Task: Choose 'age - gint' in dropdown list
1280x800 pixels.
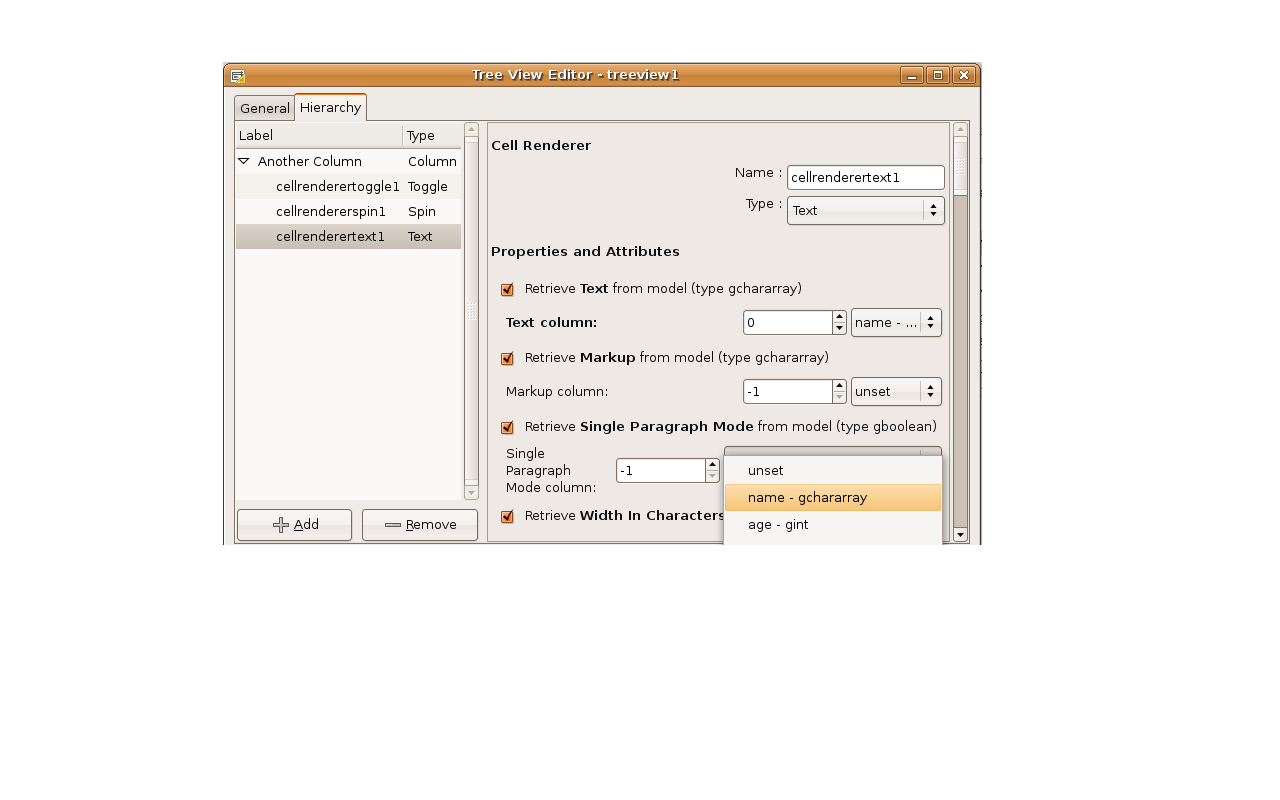Action: click(833, 524)
